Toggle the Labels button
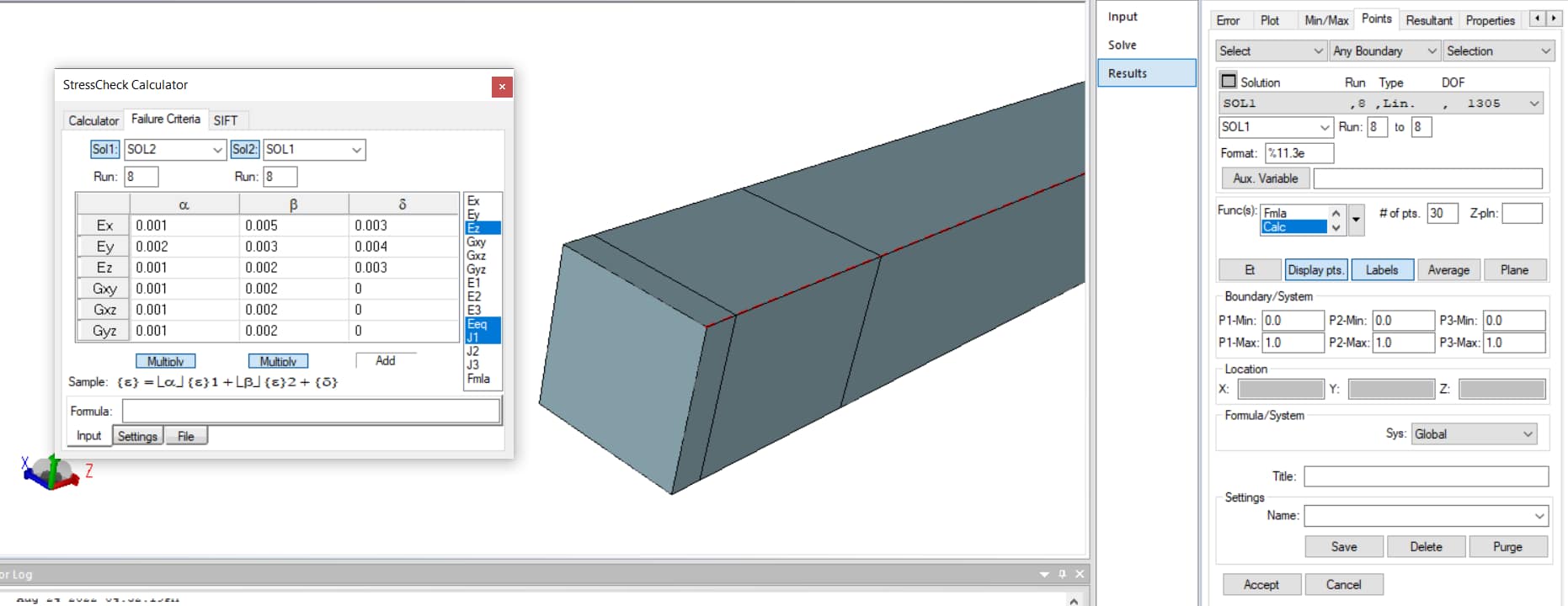The image size is (1568, 606). pyautogui.click(x=1382, y=270)
